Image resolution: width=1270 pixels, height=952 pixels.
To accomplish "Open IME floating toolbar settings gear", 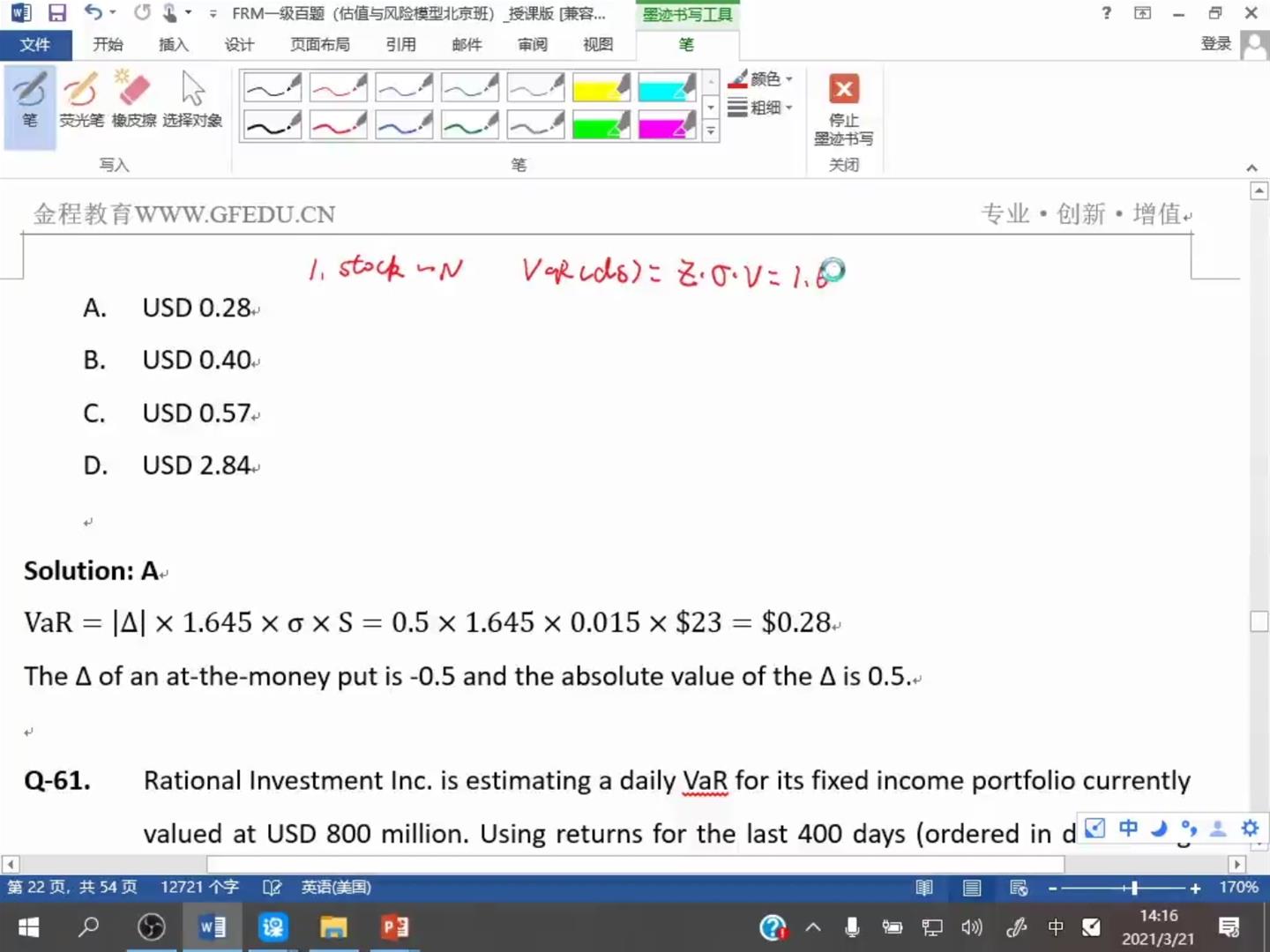I will 1250,829.
